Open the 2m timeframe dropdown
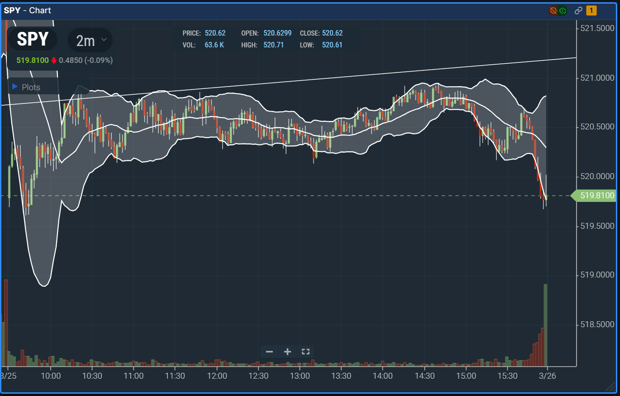620x396 pixels. click(x=90, y=40)
